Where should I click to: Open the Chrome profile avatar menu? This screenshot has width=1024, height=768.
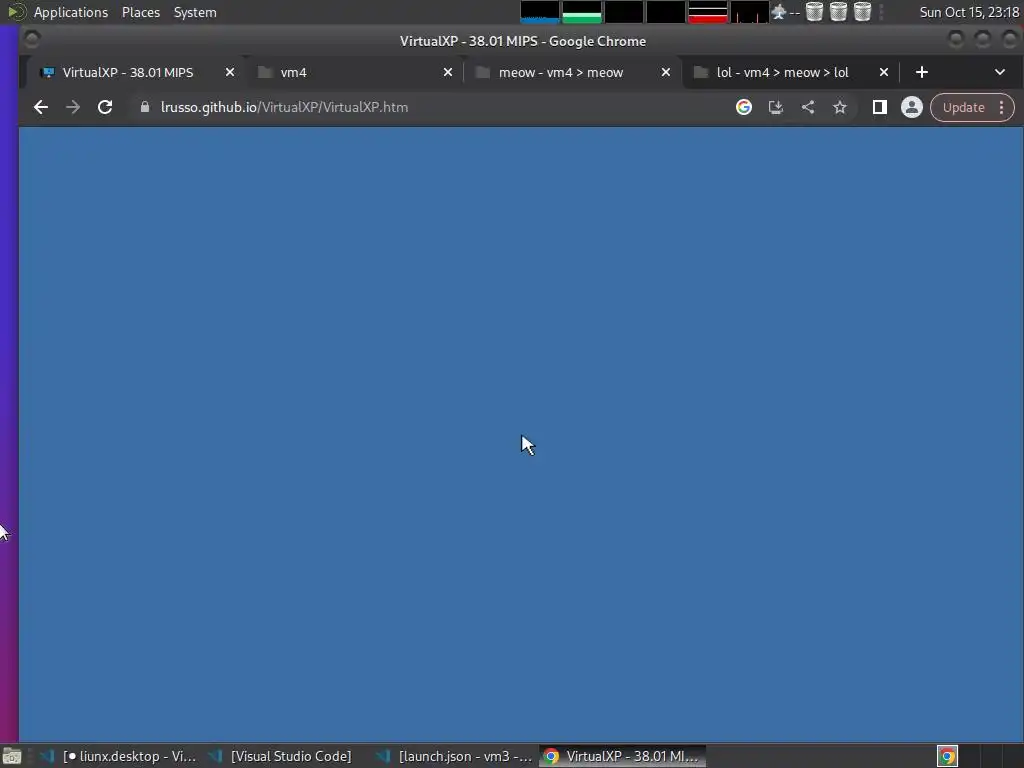[912, 107]
